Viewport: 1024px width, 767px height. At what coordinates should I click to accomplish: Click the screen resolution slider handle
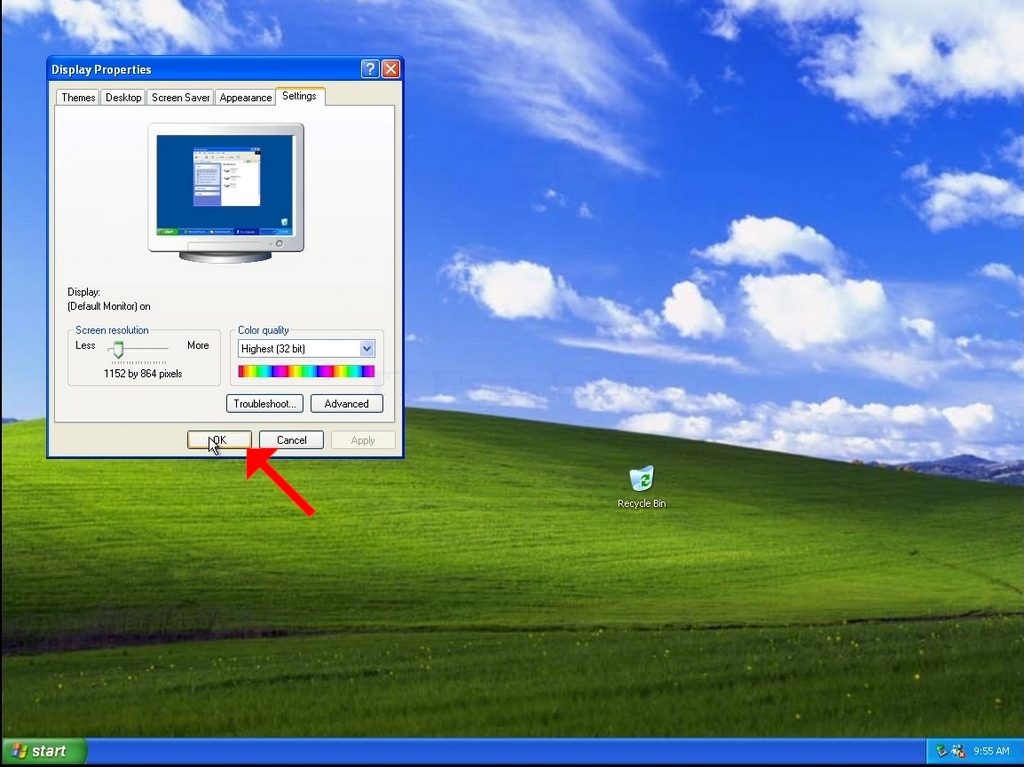(118, 350)
